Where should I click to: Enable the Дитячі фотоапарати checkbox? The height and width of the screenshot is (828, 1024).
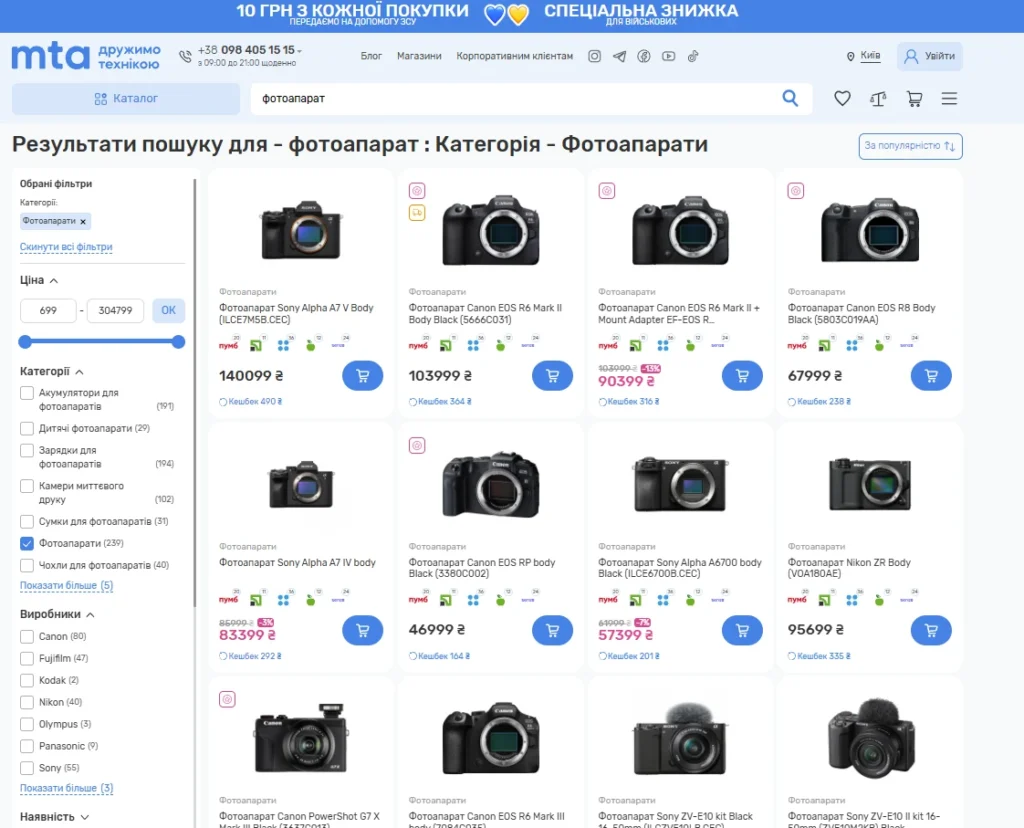click(27, 428)
